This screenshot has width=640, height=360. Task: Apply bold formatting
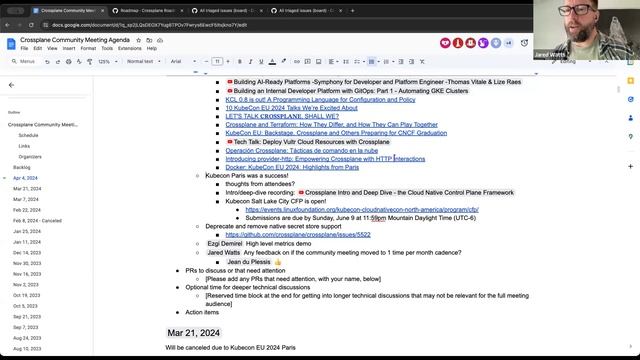tap(240, 62)
